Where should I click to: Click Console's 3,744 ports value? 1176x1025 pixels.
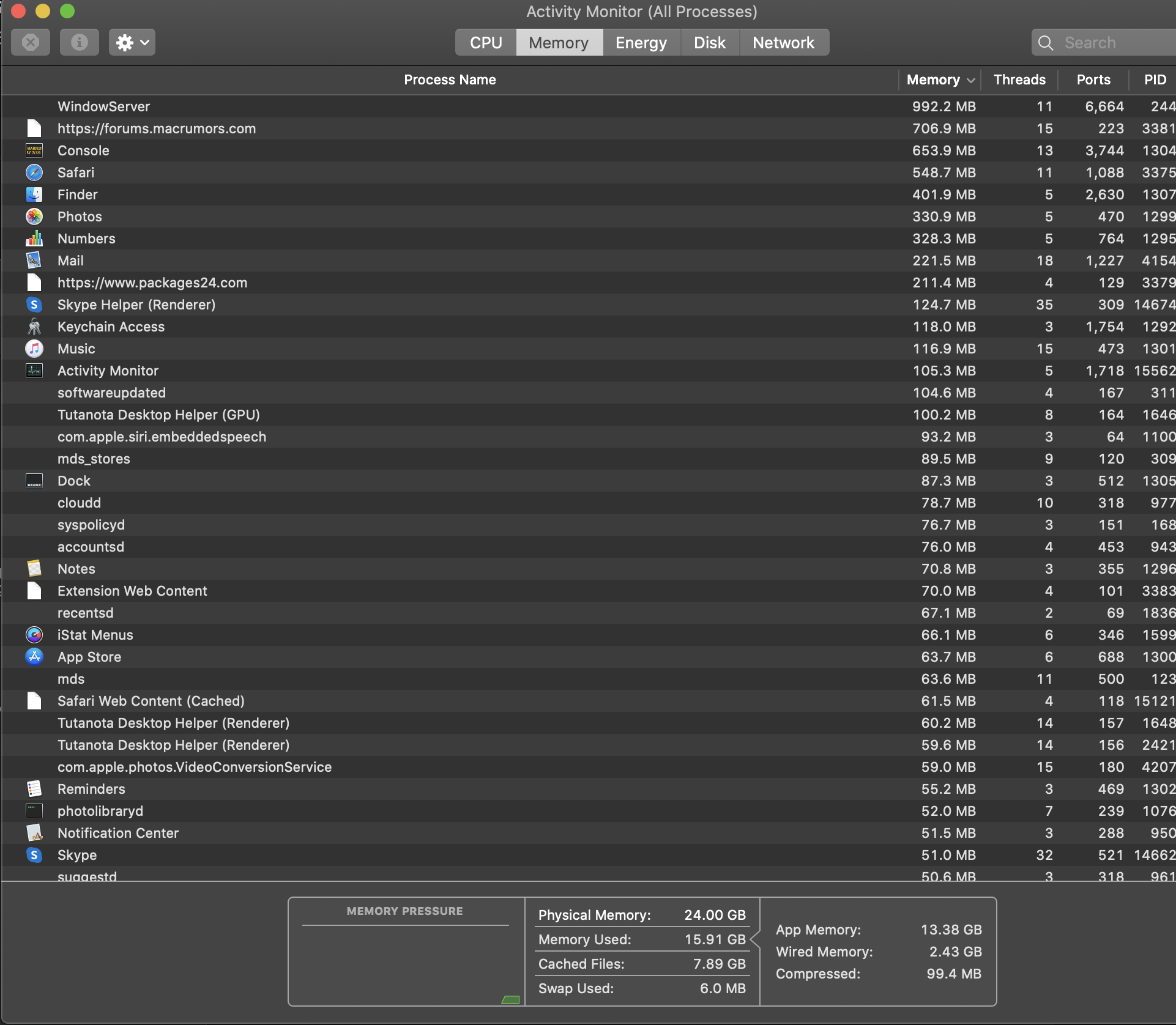point(1104,150)
